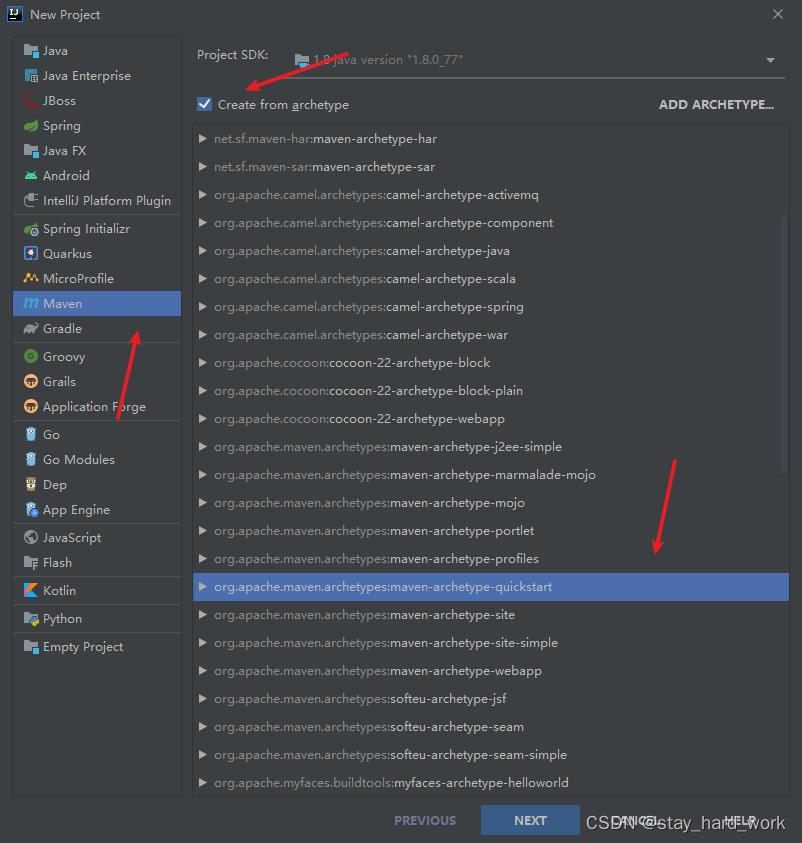Choose Empty Project in the list
Image resolution: width=802 pixels, height=843 pixels.
click(x=97, y=647)
